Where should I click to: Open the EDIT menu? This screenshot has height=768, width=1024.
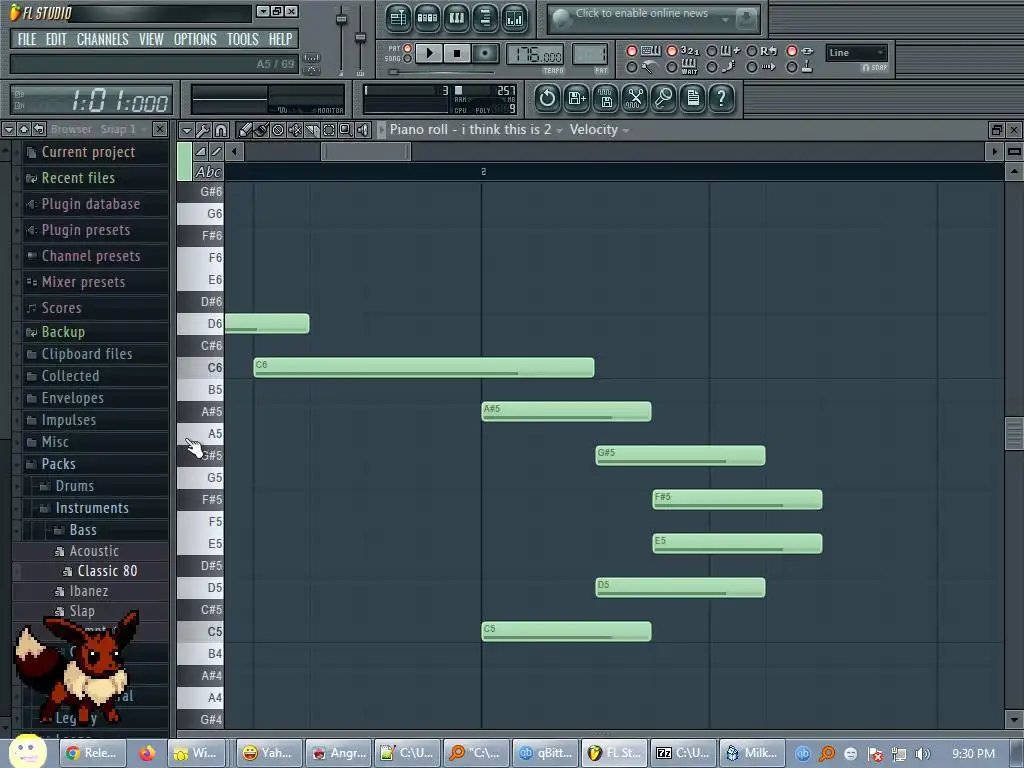click(56, 39)
